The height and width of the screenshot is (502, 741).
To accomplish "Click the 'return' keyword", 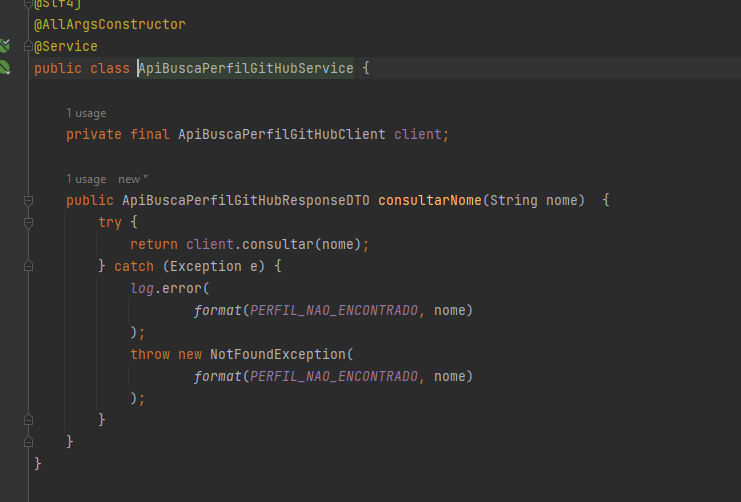I will (x=154, y=244).
